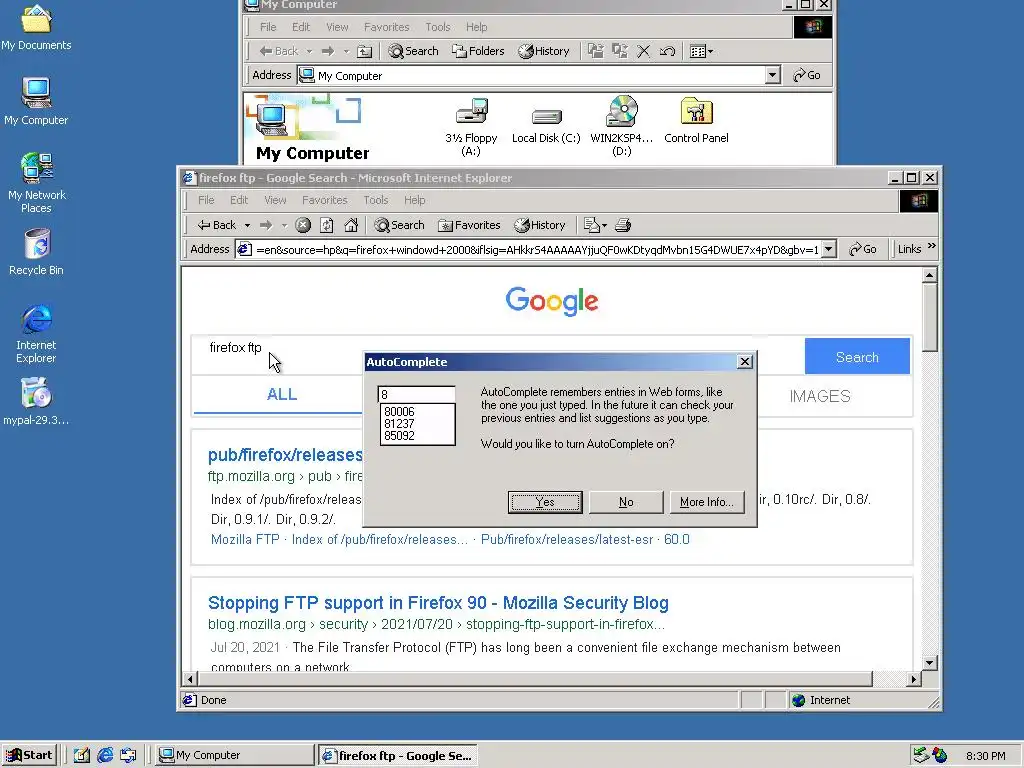This screenshot has width=1024, height=768.
Task: Click History button in Internet Explorer toolbar
Action: 539,225
